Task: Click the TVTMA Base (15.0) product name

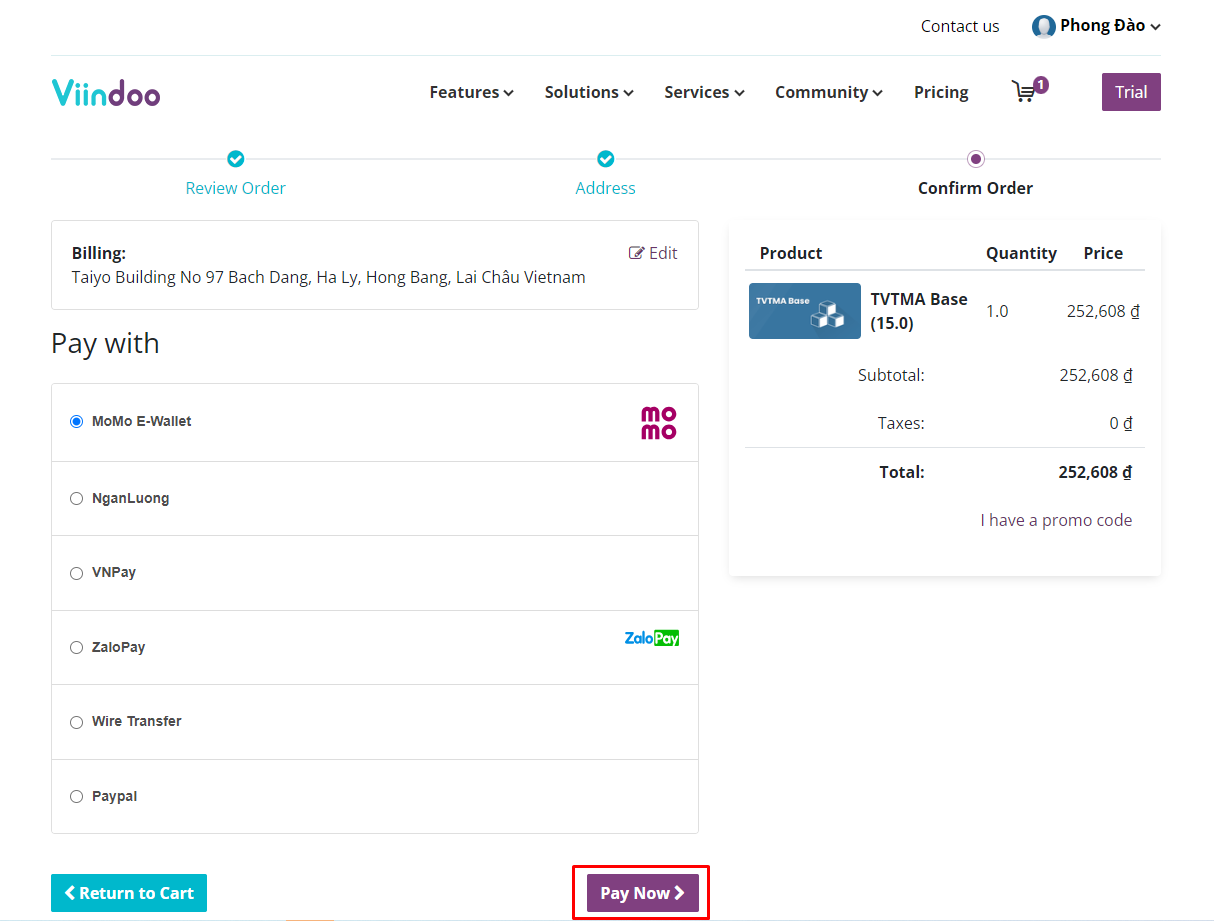Action: pos(919,311)
